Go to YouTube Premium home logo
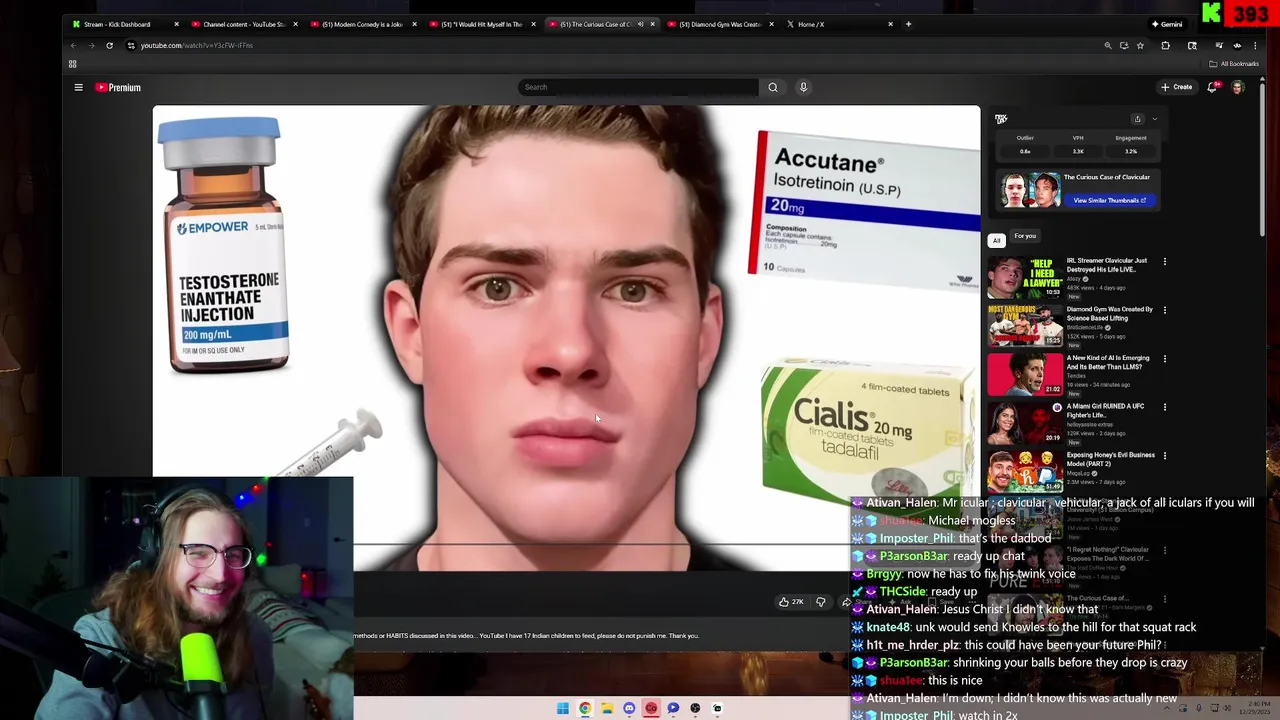Image resolution: width=1280 pixels, height=720 pixels. tap(118, 87)
